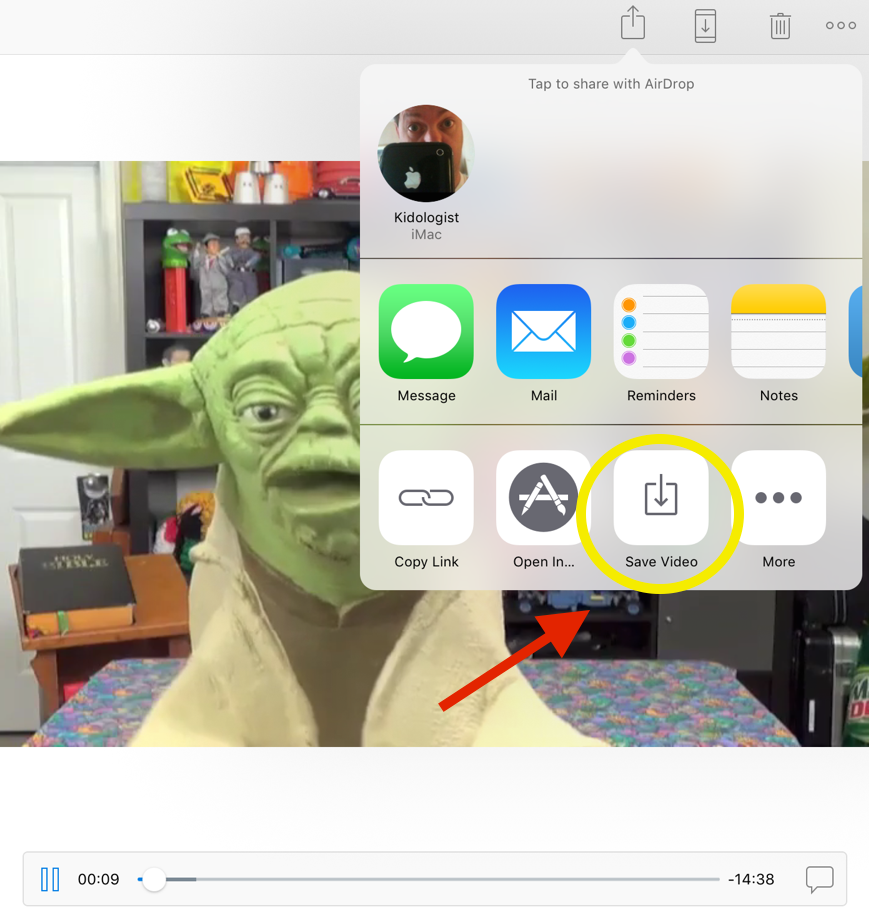Pause the video playback
The image size is (869, 924).
[50, 879]
